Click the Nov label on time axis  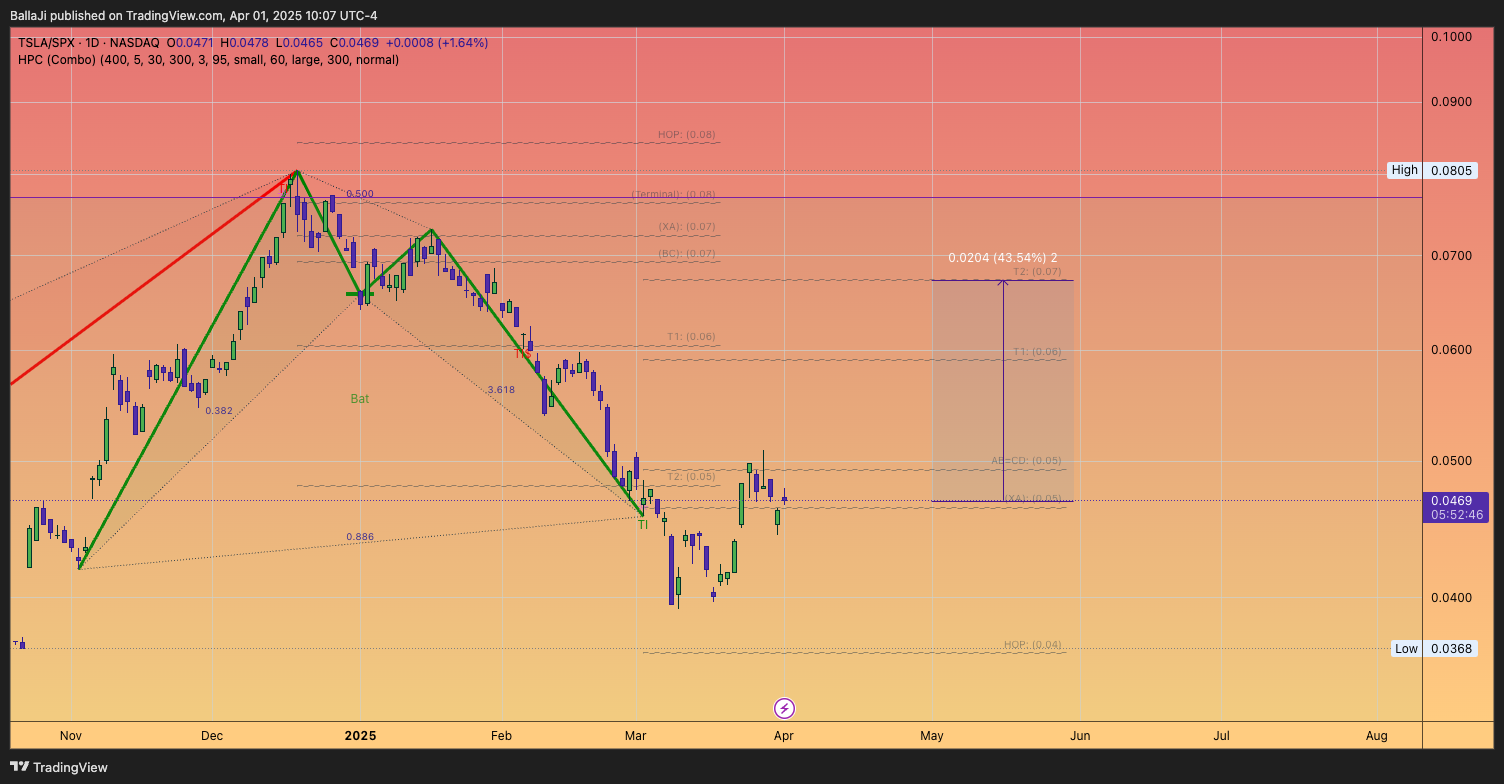coord(70,736)
